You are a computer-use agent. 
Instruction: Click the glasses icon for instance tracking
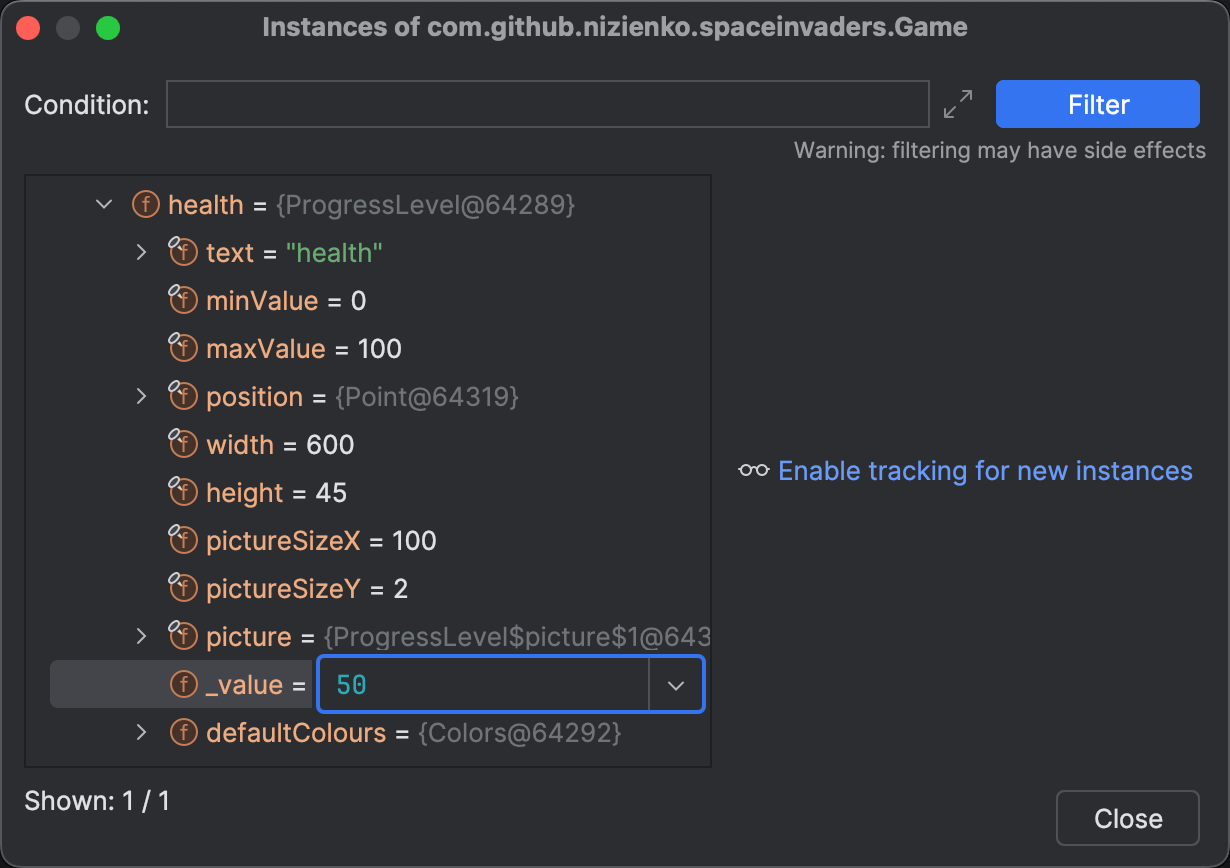(754, 471)
